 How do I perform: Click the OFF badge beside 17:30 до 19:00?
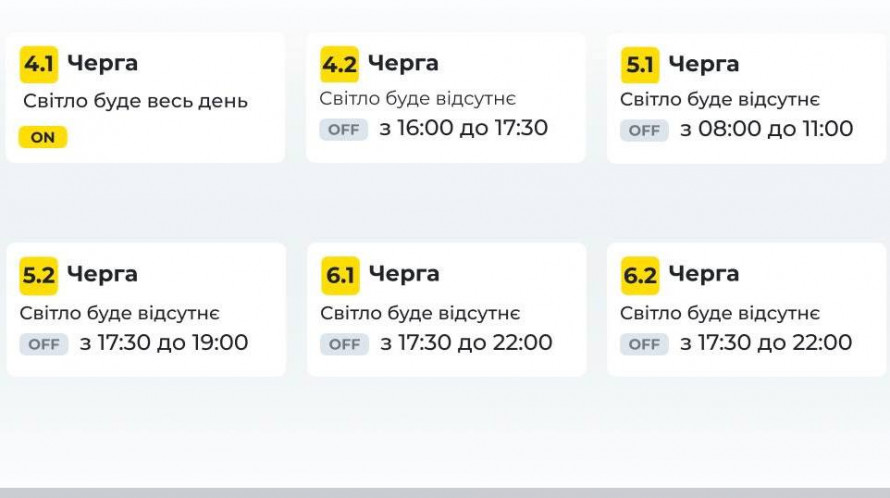(44, 344)
